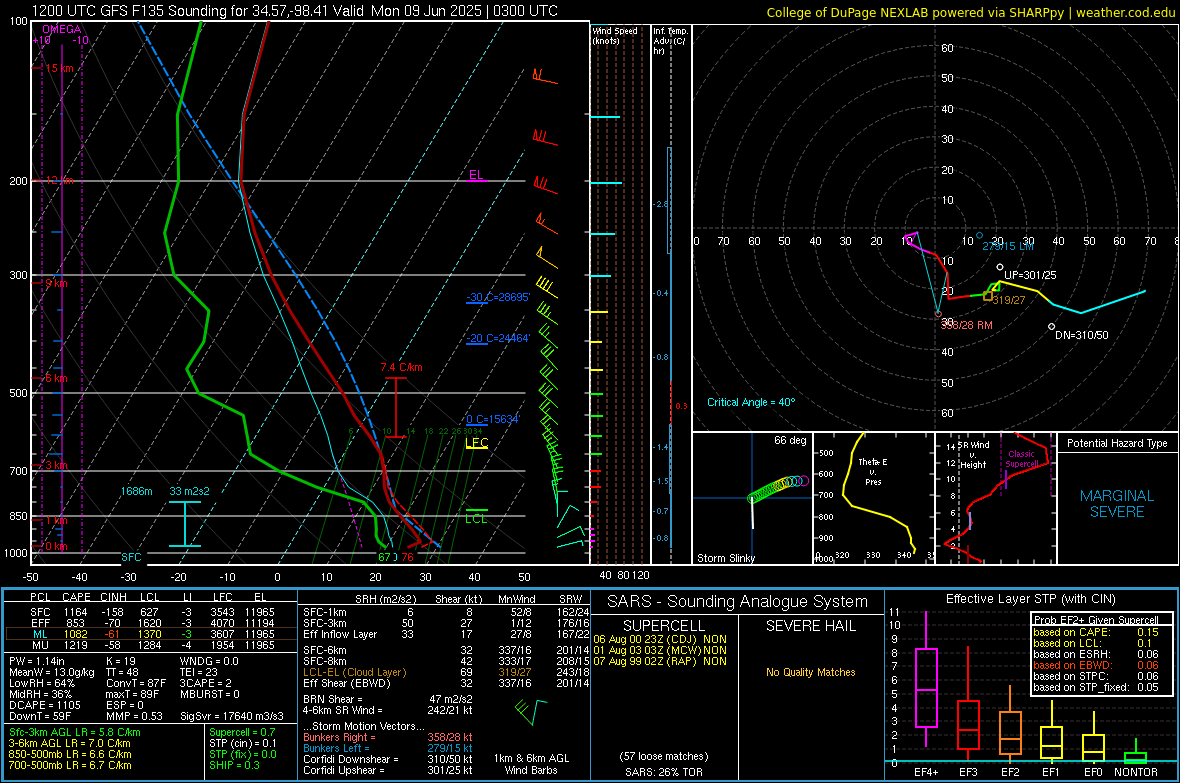
Task: Click the 279/15 LM storm motion label
Action: pyautogui.click(x=1008, y=246)
